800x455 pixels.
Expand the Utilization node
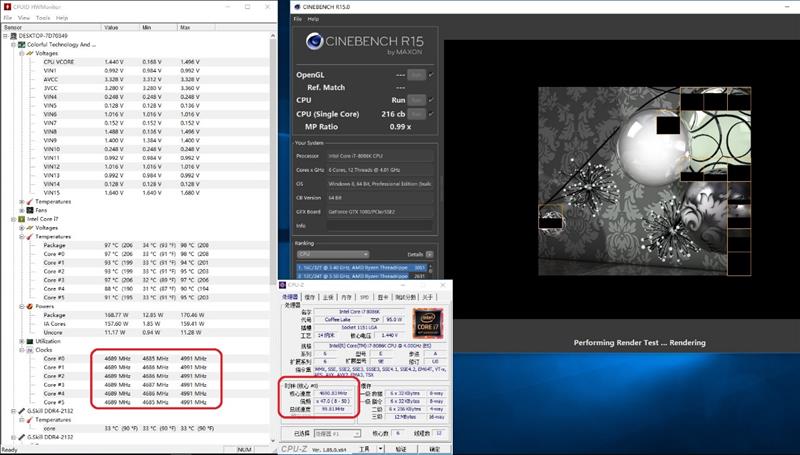[x=22, y=341]
